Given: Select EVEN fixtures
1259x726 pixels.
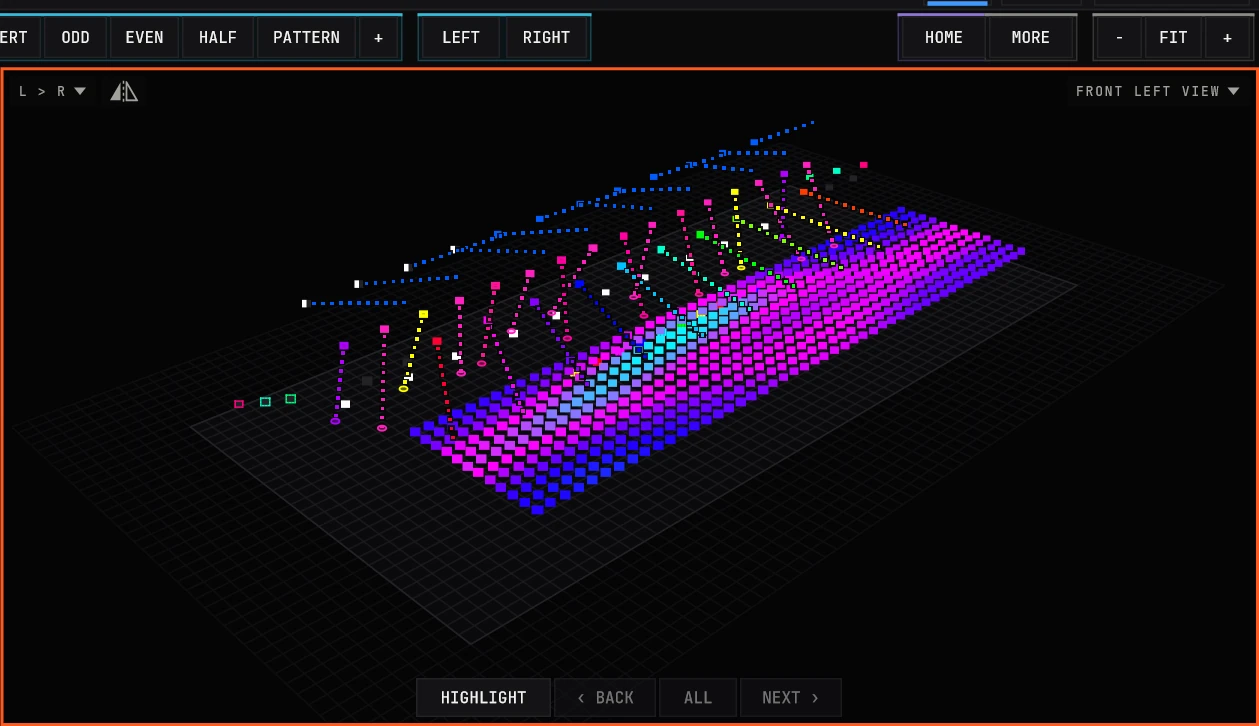Looking at the screenshot, I should 144,38.
